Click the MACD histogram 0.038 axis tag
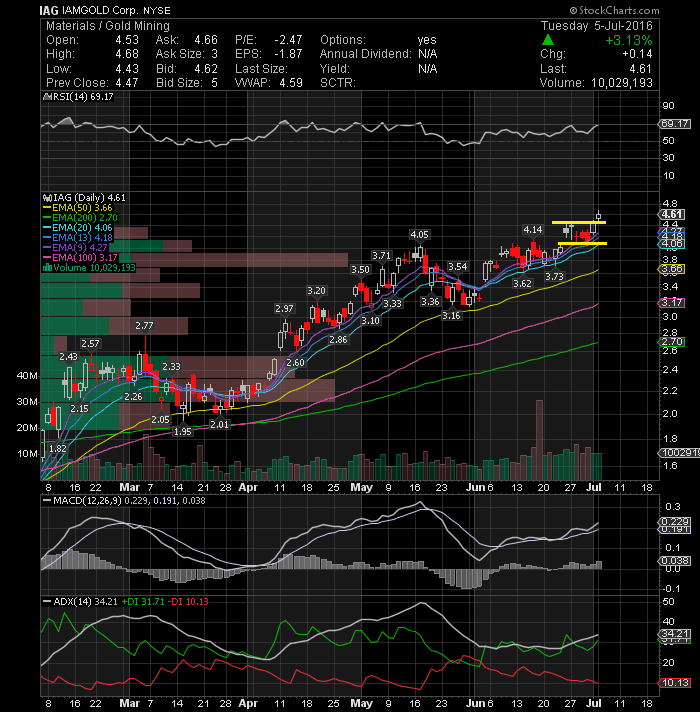 tap(675, 561)
